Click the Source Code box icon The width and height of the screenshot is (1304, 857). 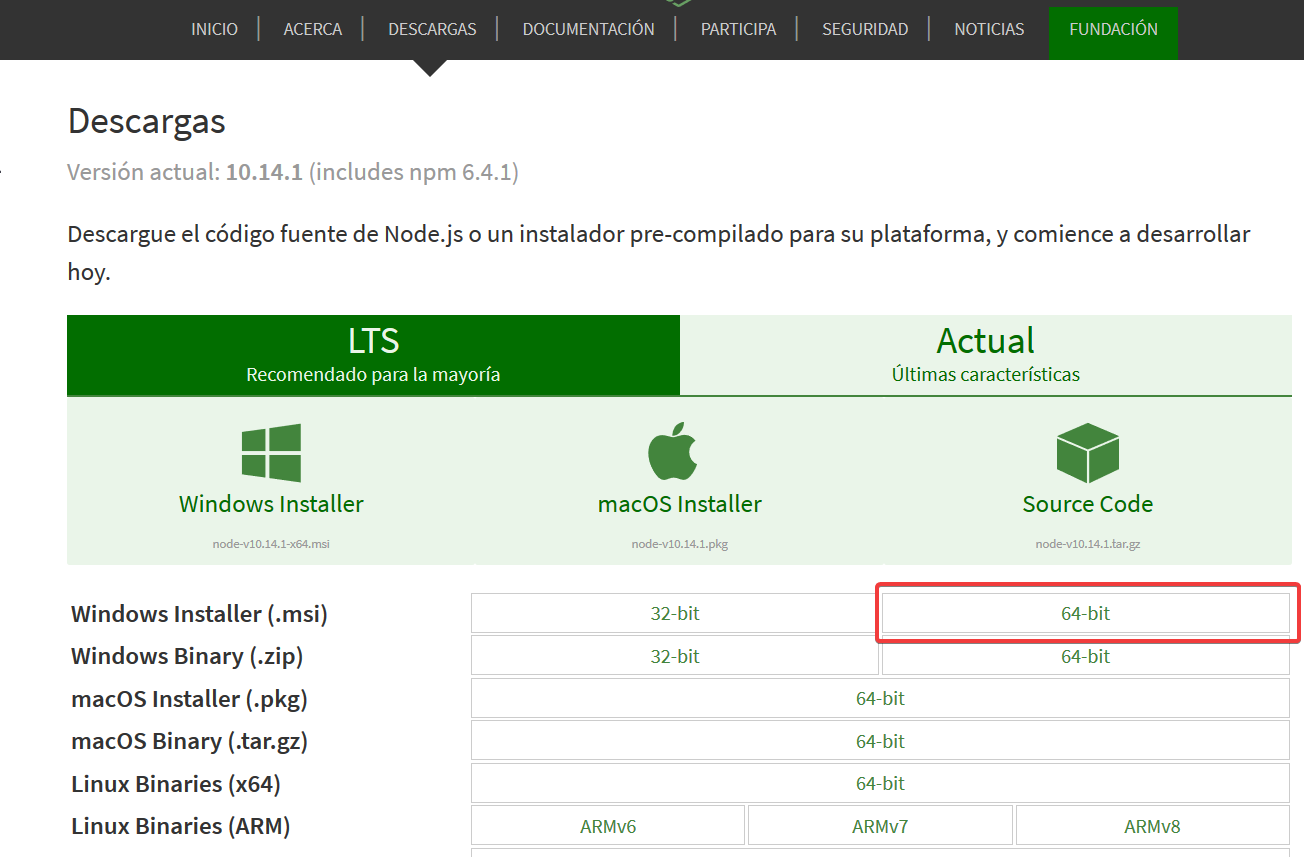tap(1087, 452)
